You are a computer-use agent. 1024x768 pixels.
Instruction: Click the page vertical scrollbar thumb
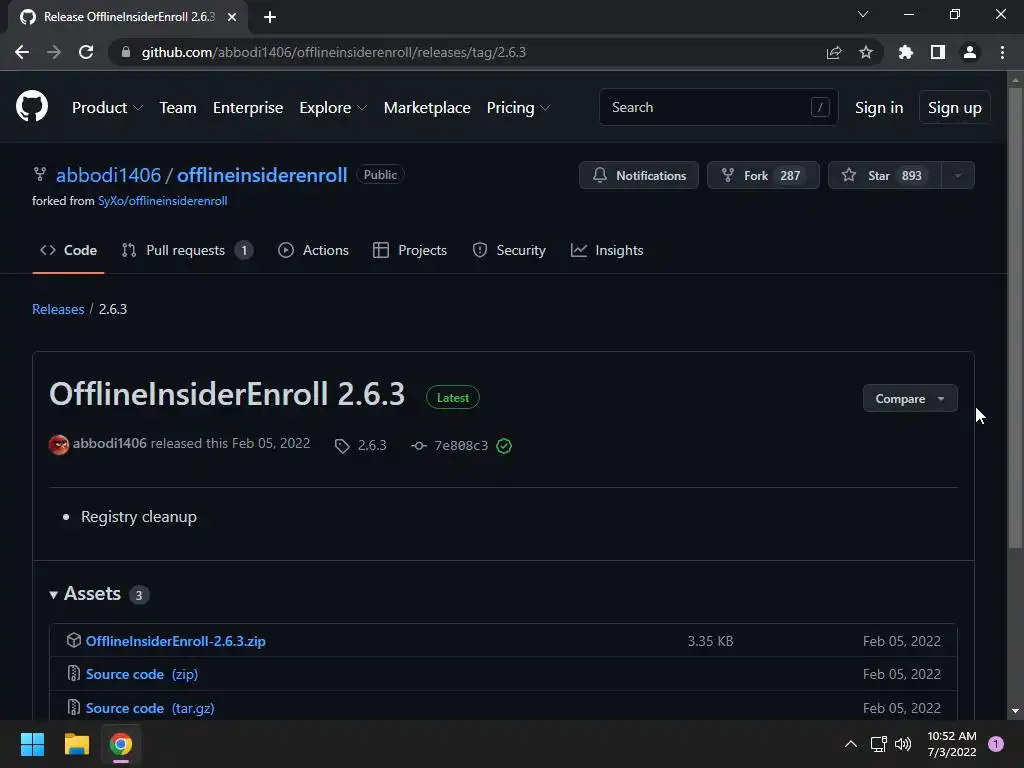1015,317
